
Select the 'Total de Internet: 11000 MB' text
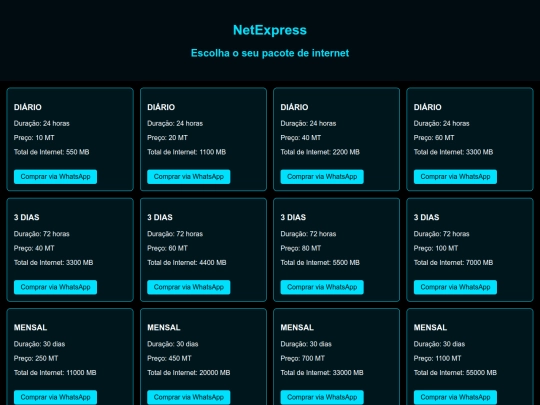tap(55, 373)
